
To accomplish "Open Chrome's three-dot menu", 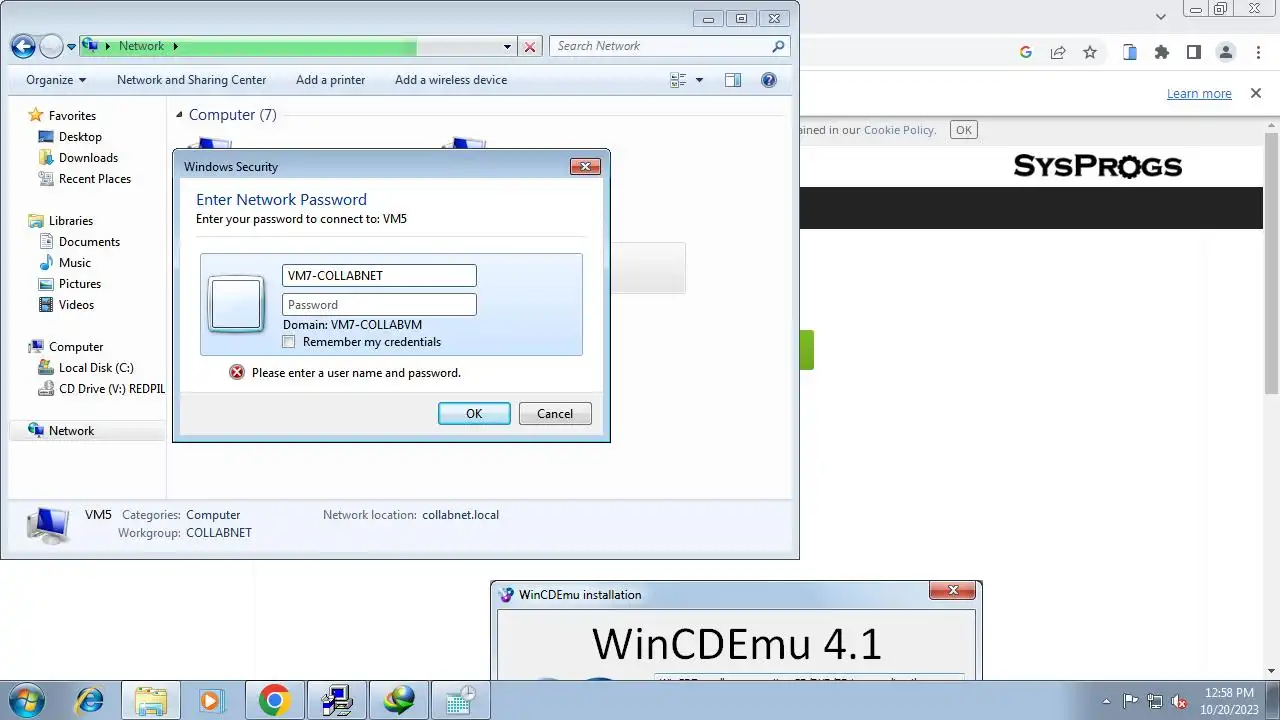I will pos(1256,52).
